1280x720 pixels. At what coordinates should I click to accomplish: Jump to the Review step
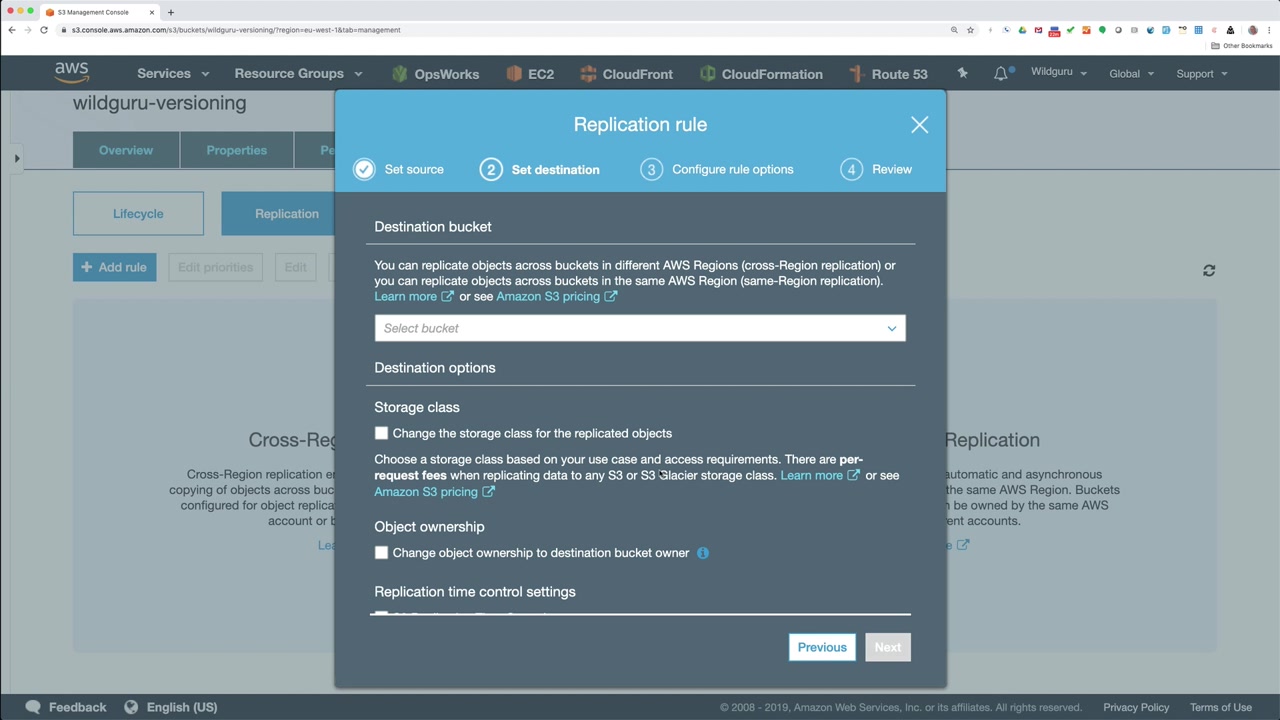click(x=877, y=170)
